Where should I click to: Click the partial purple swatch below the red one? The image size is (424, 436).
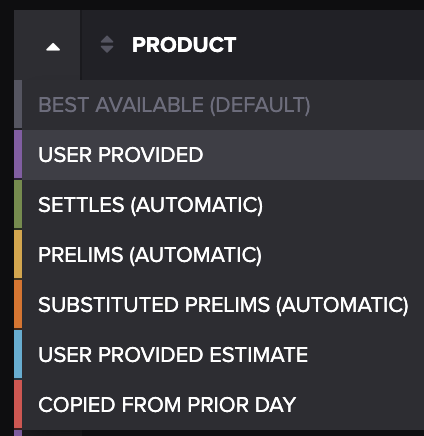18,433
